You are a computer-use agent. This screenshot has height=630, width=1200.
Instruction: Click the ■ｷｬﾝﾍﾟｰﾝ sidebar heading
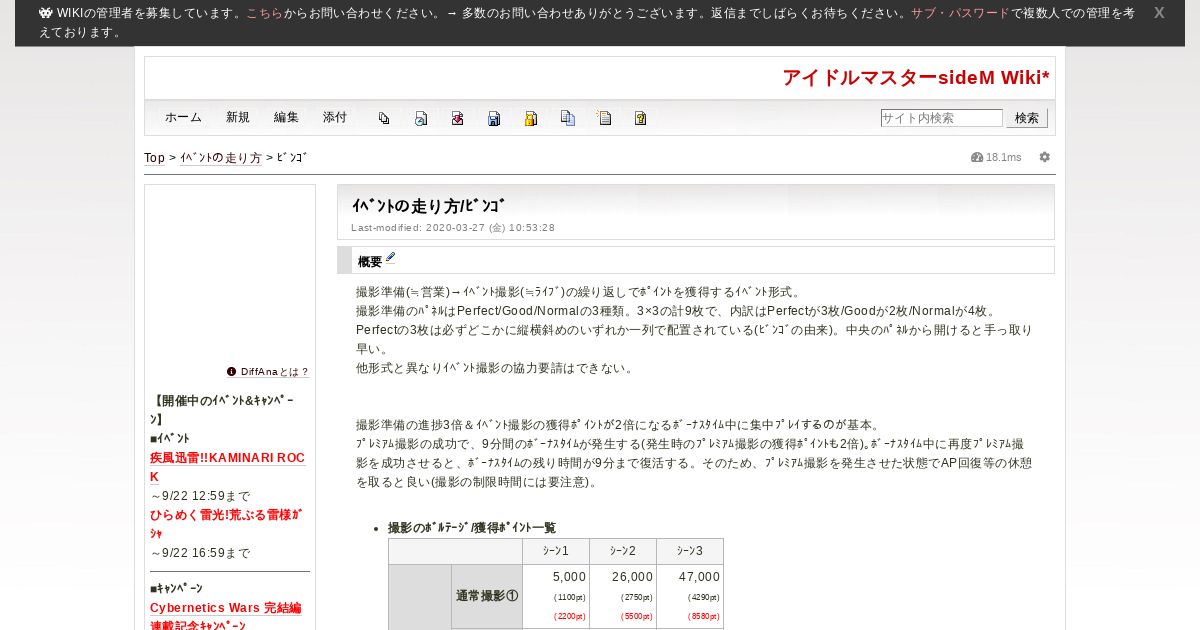tap(177, 589)
